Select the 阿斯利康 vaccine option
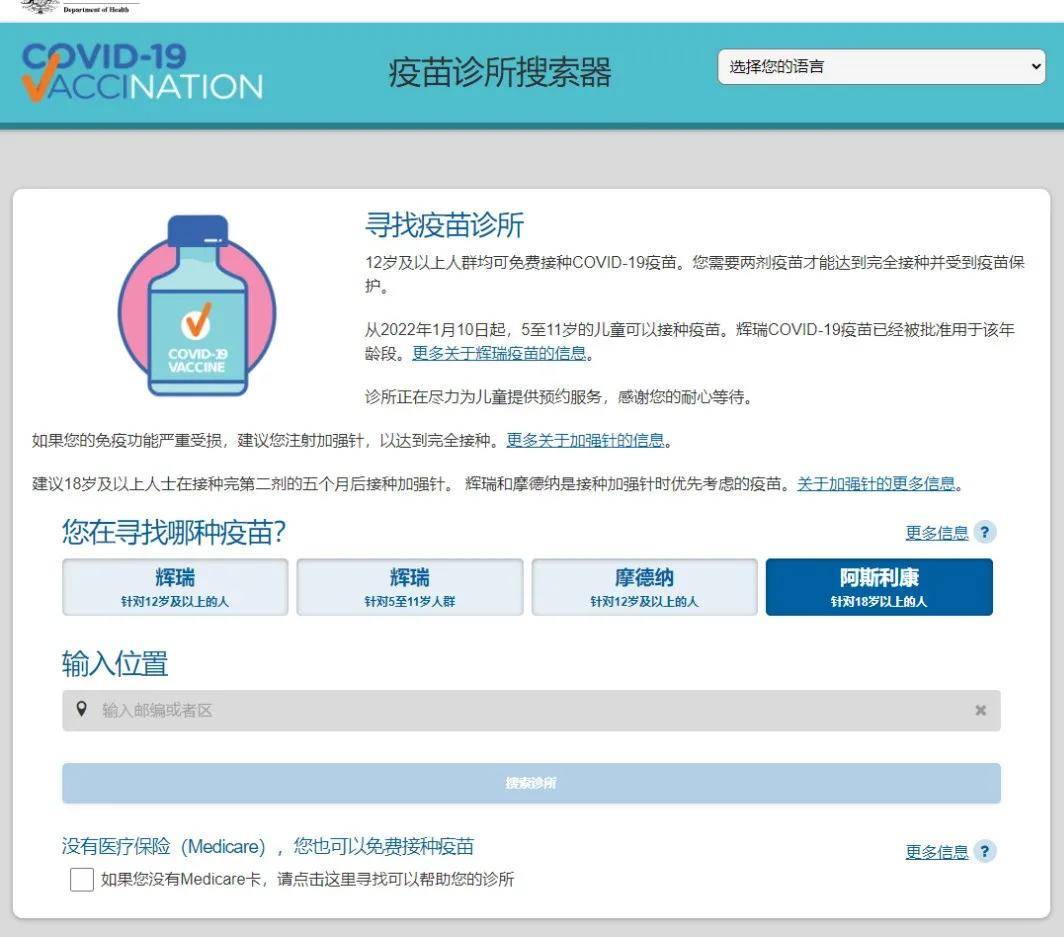 click(879, 587)
